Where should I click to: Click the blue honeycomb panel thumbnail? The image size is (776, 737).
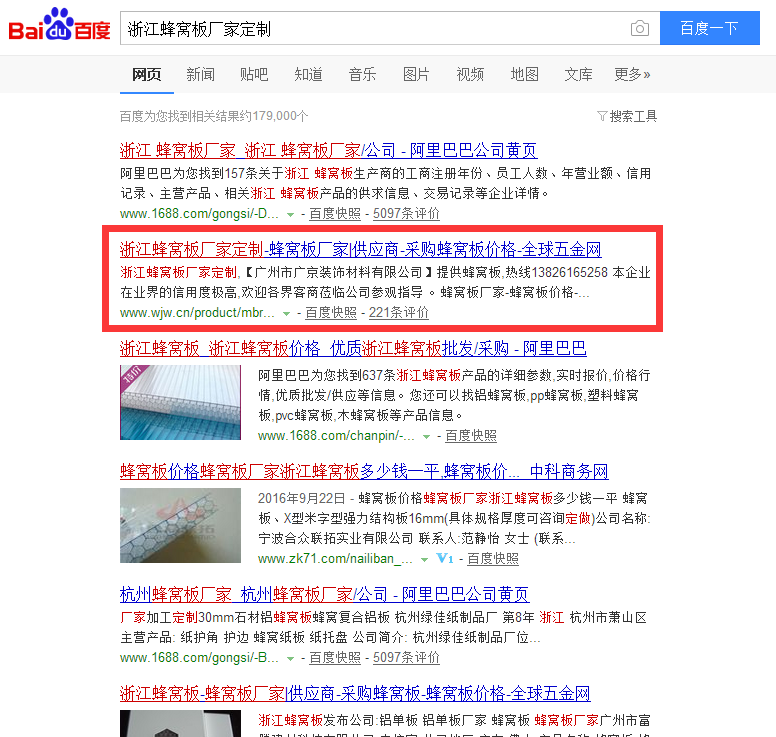[x=181, y=402]
